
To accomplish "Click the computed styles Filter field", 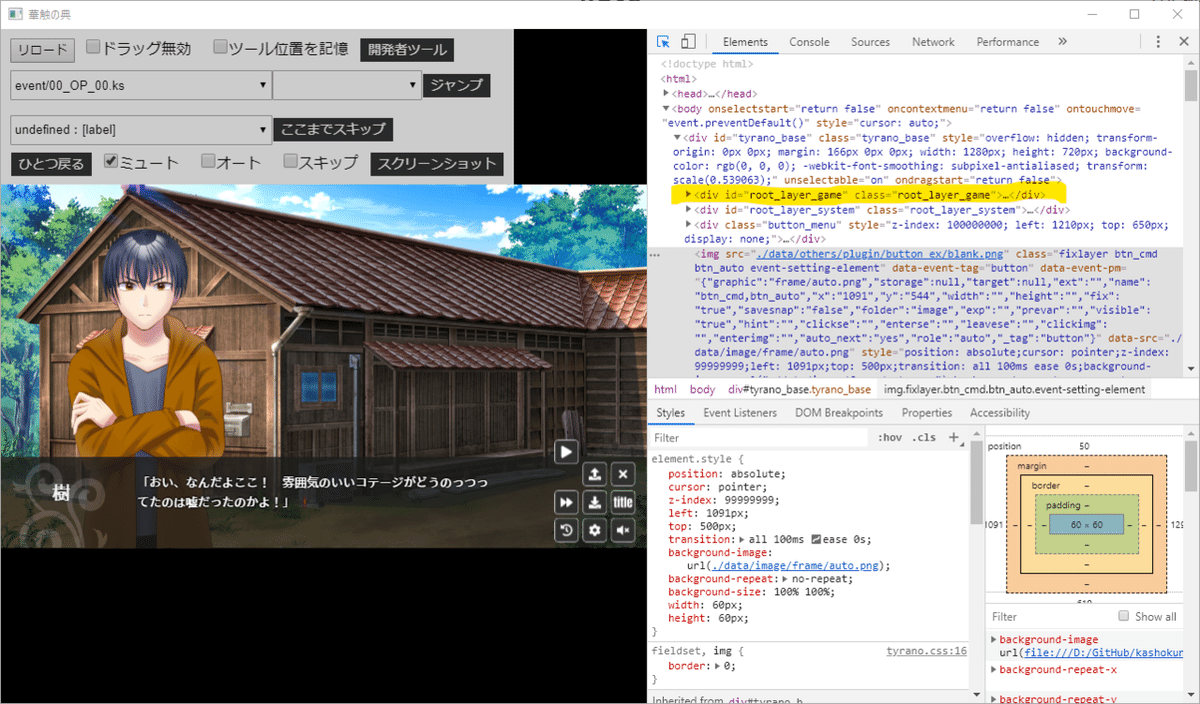I will [1050, 616].
